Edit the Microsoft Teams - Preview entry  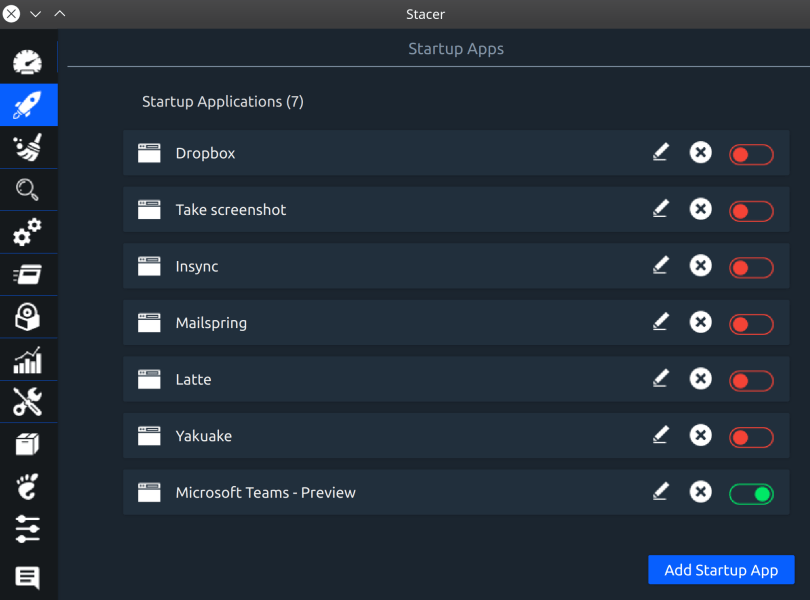pyautogui.click(x=661, y=491)
